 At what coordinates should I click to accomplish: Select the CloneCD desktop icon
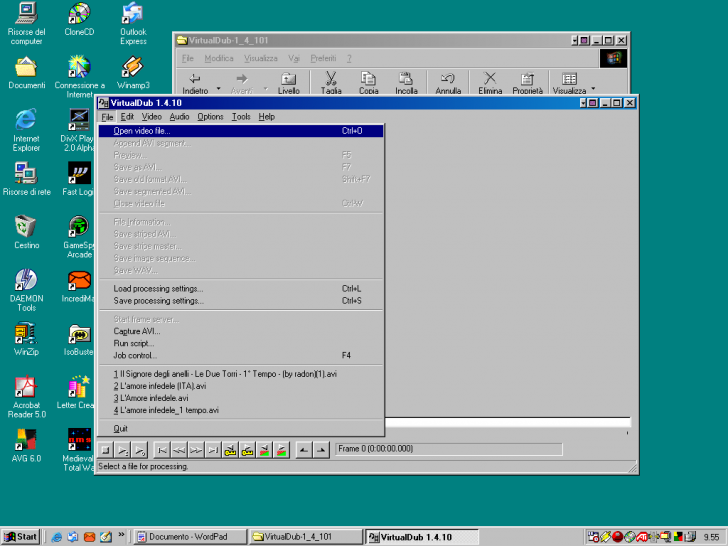[x=79, y=20]
